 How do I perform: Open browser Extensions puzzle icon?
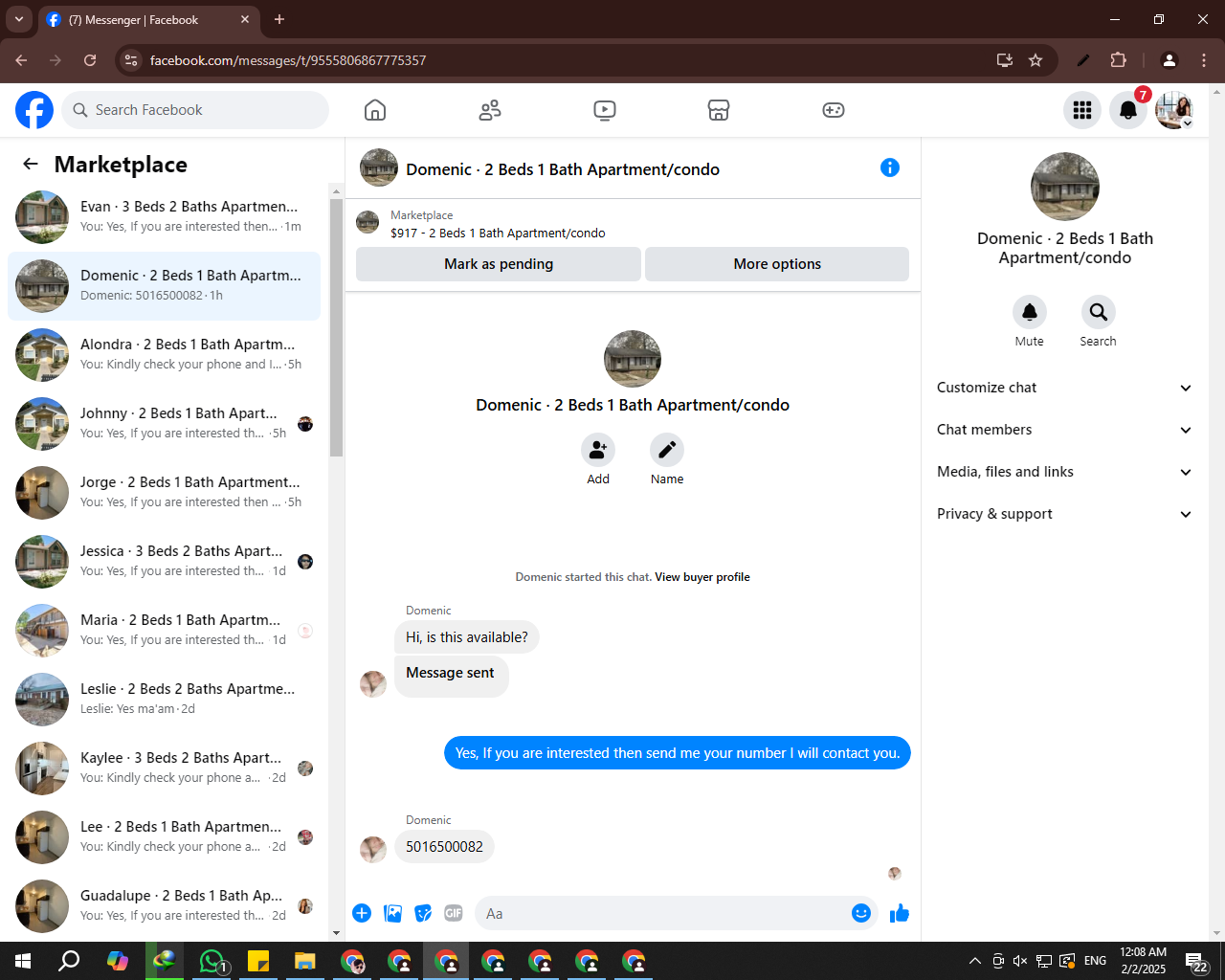(x=1118, y=60)
